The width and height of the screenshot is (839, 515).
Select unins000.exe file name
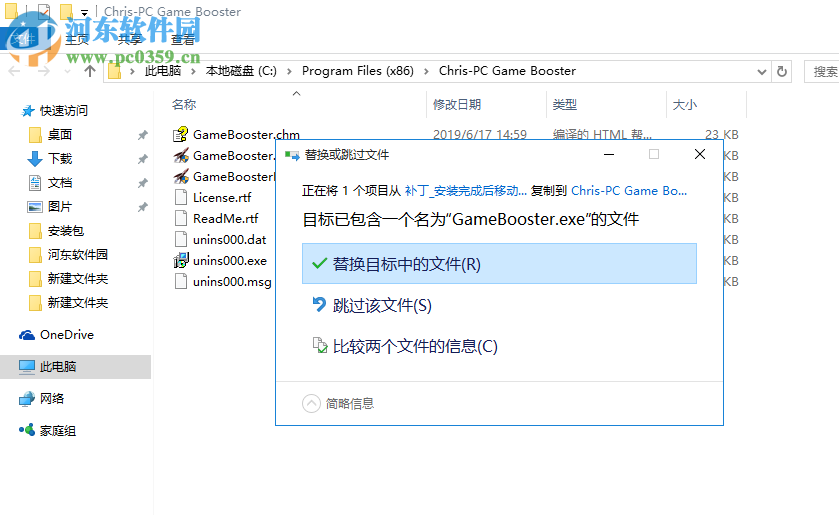click(230, 260)
